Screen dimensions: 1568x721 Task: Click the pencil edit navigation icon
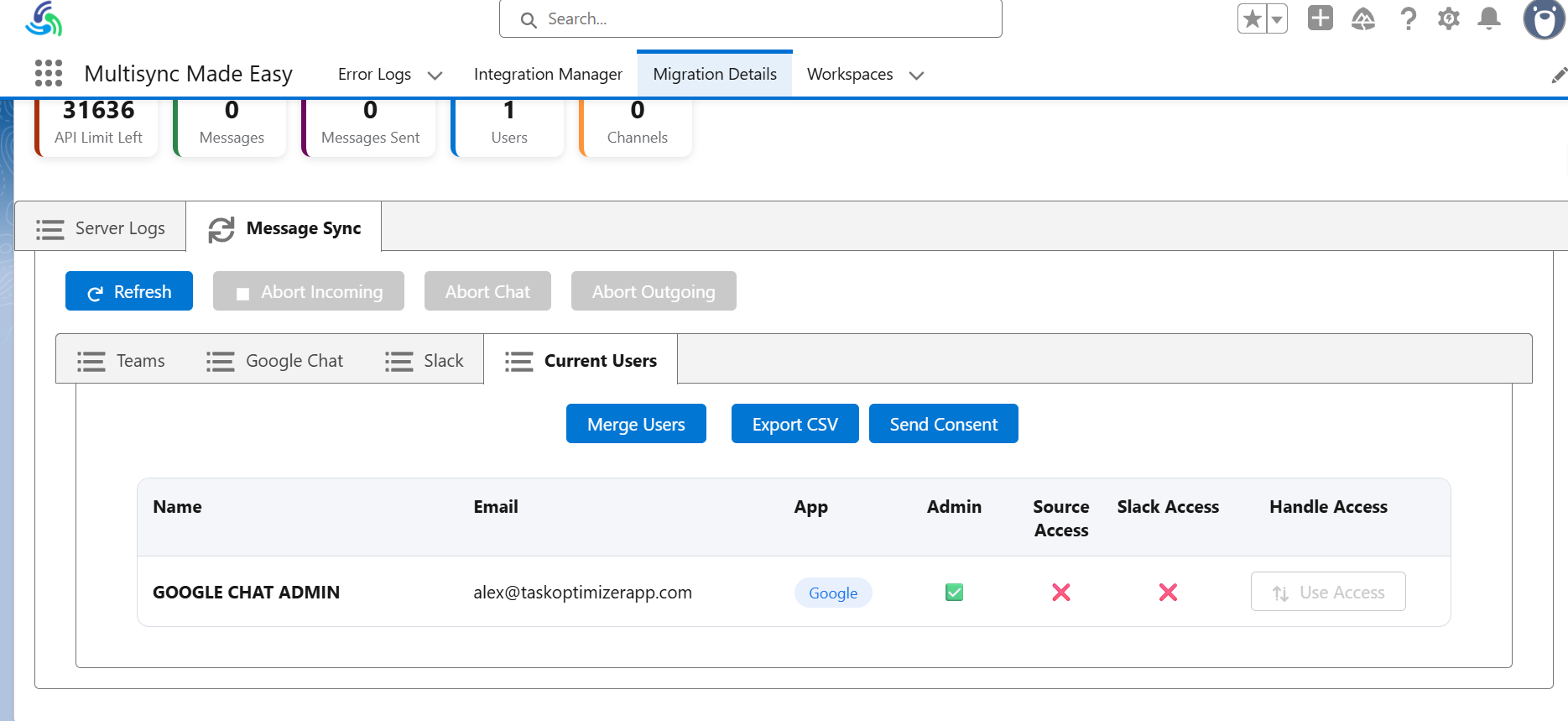[x=1559, y=76]
